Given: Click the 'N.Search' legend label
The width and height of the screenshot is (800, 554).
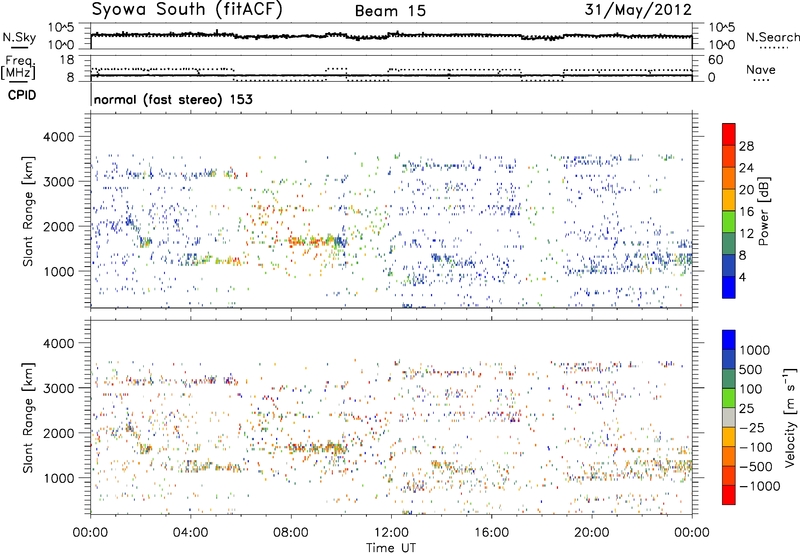Looking at the screenshot, I should pos(772,37).
